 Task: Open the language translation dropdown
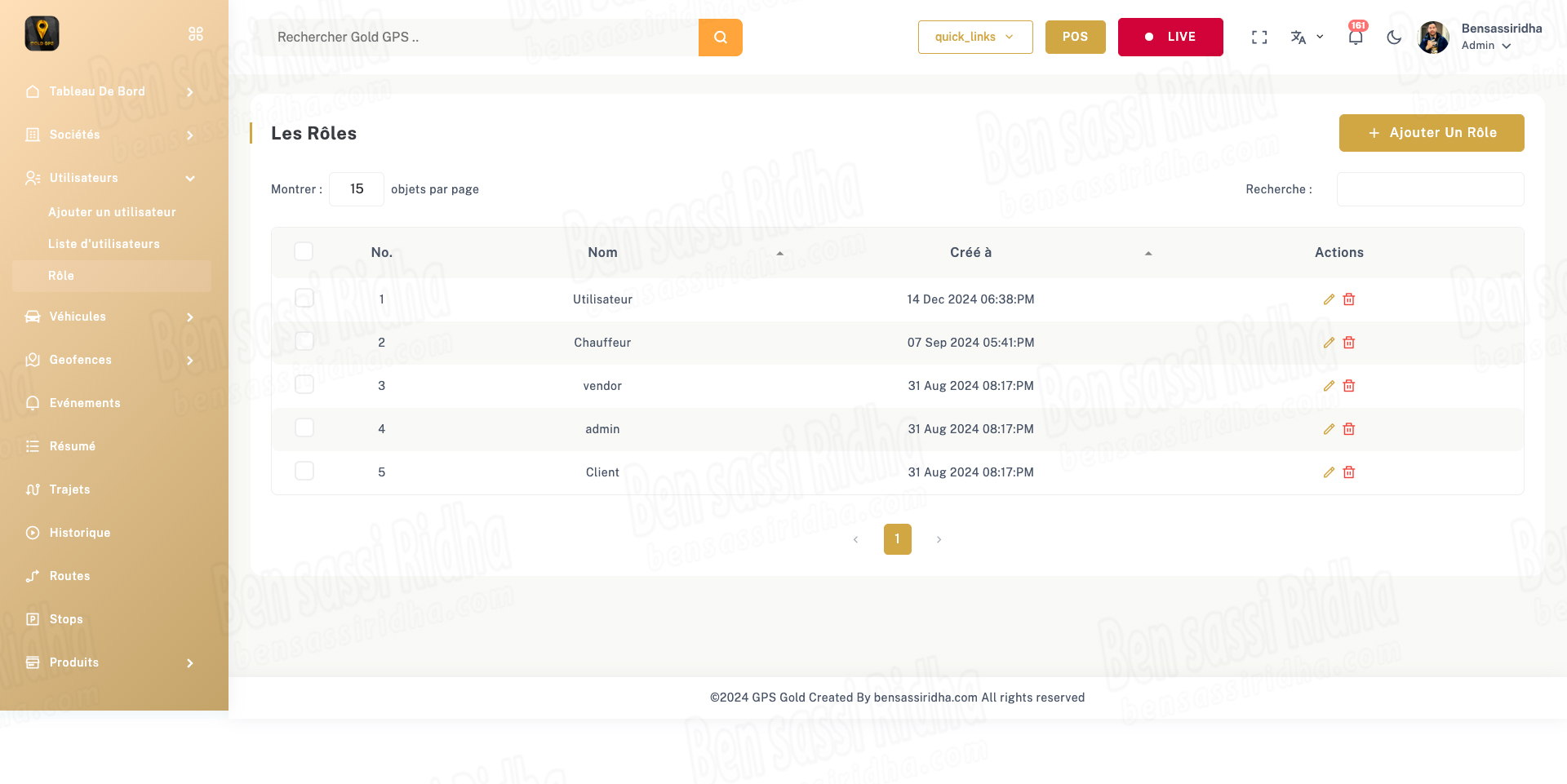[1306, 38]
